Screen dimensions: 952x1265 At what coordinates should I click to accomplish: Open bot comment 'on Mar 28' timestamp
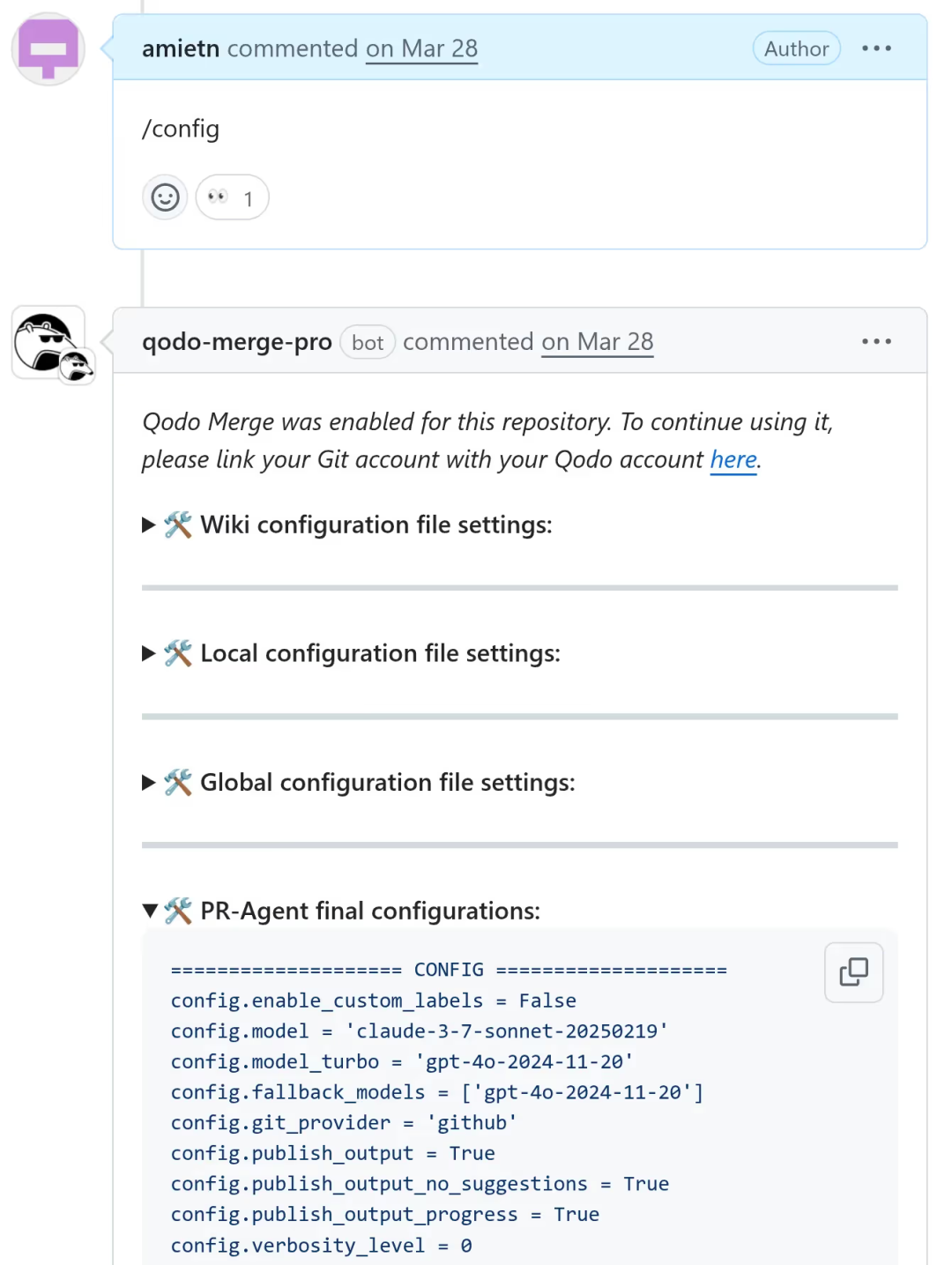pos(598,342)
